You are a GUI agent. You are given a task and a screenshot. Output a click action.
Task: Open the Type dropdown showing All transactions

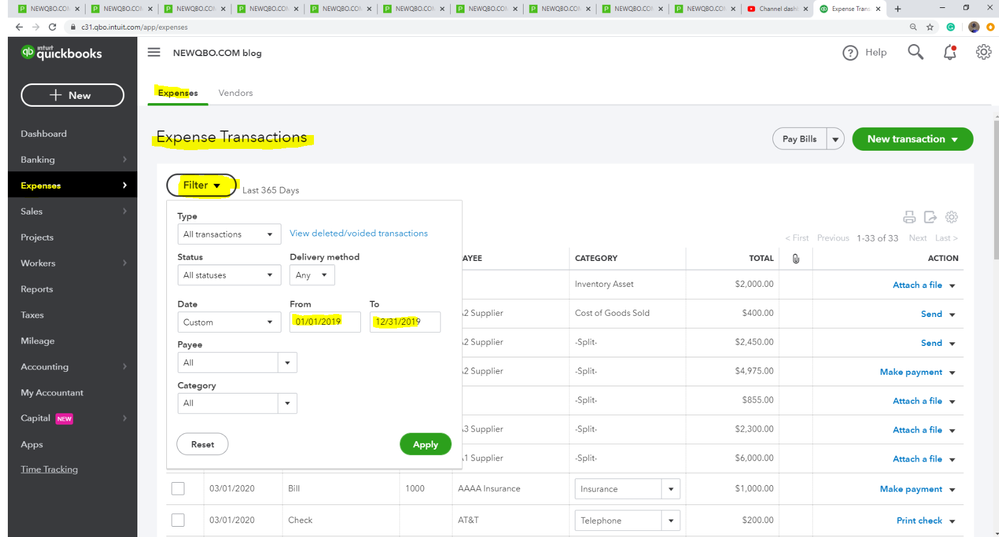228,234
